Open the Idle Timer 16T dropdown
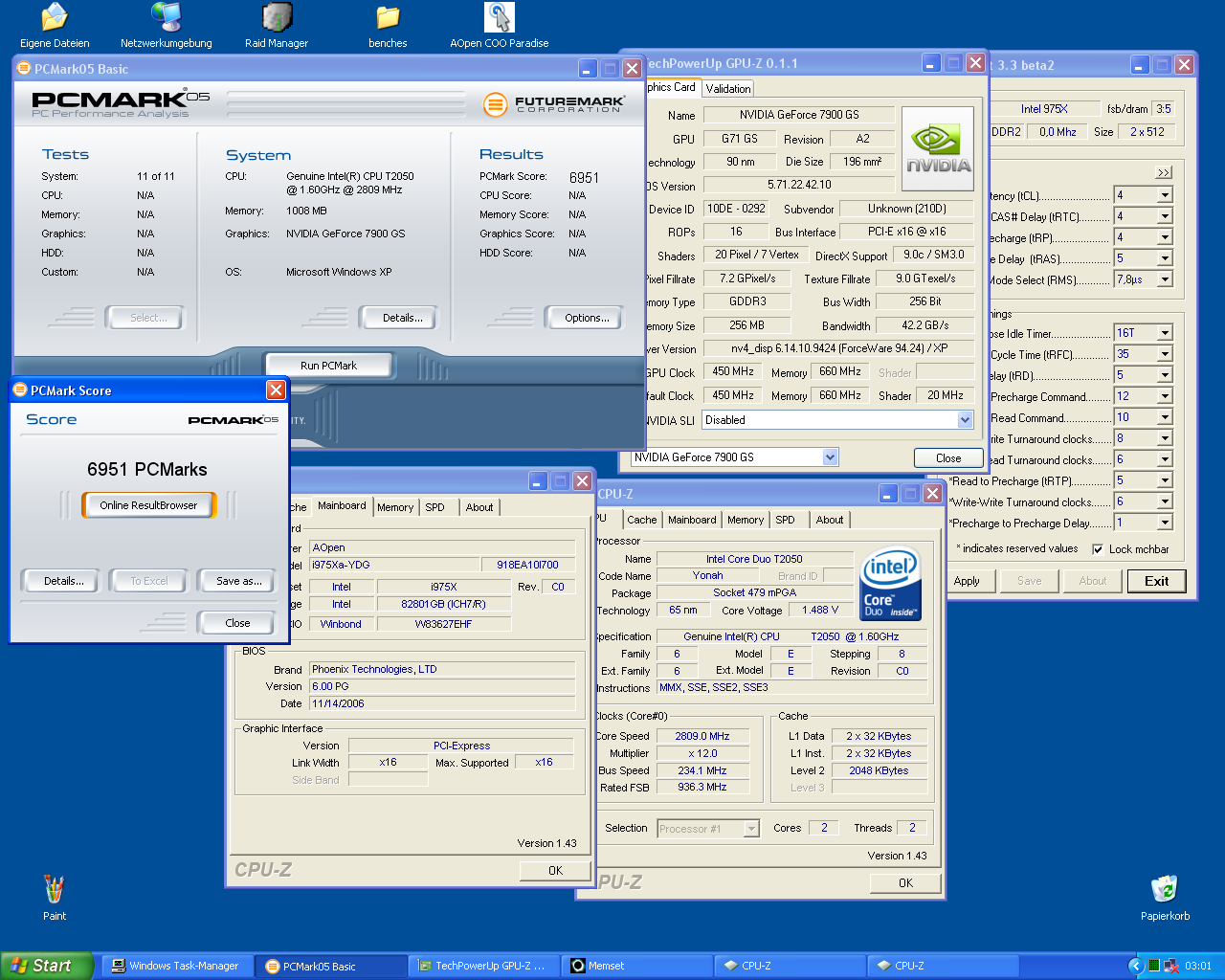 1165,333
